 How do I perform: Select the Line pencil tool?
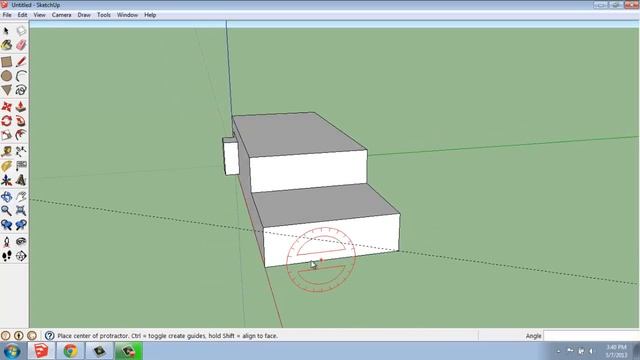pyautogui.click(x=21, y=62)
